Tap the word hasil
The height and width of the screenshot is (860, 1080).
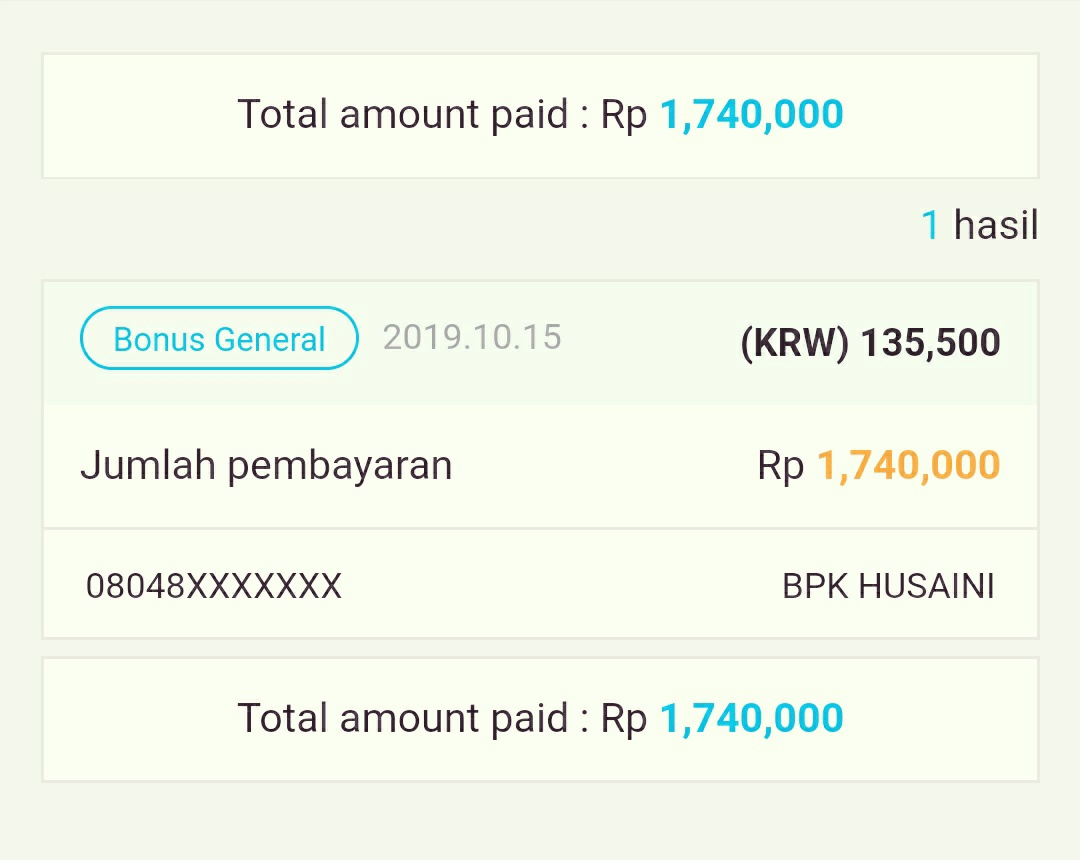pos(996,226)
